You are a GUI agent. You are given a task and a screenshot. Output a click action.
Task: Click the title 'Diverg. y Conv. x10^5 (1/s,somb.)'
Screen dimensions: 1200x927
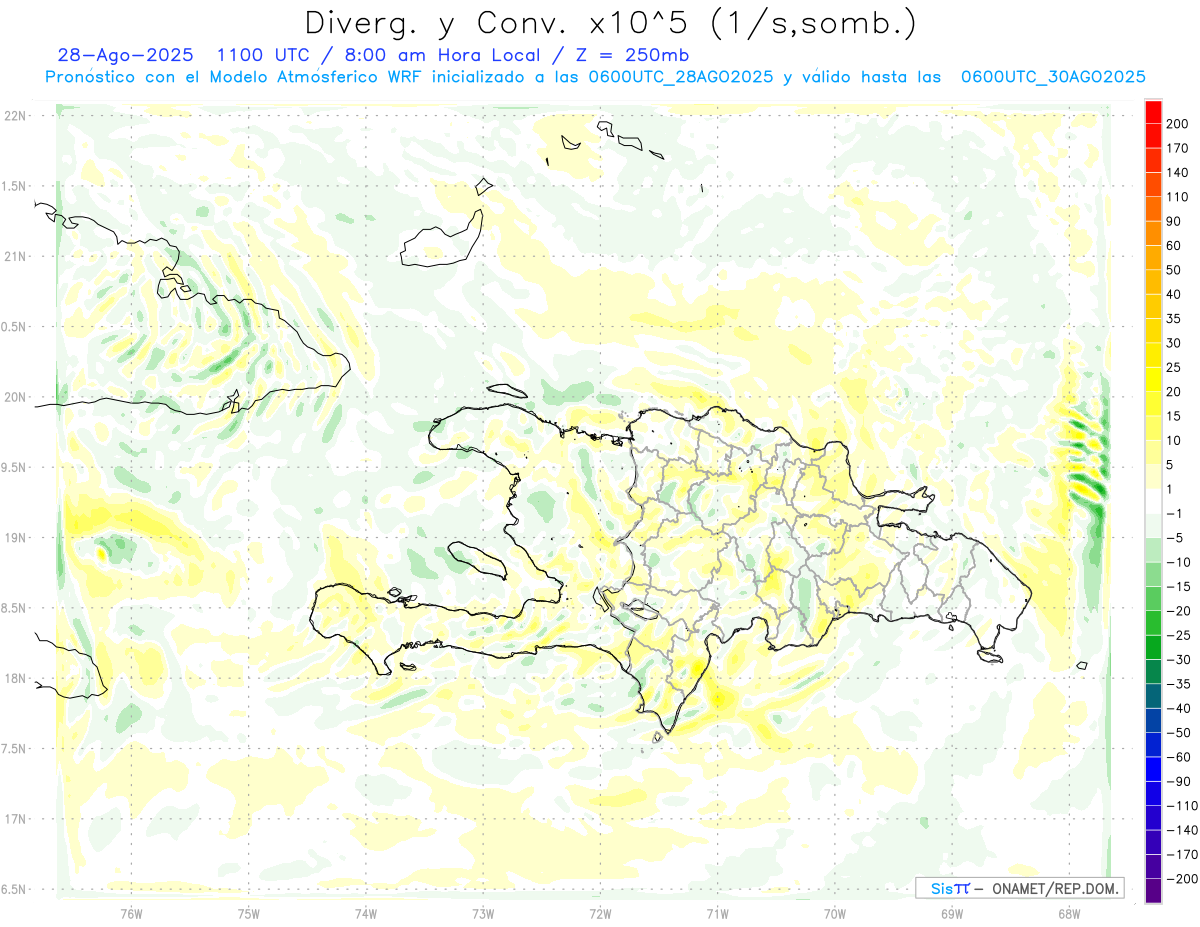(x=610, y=23)
